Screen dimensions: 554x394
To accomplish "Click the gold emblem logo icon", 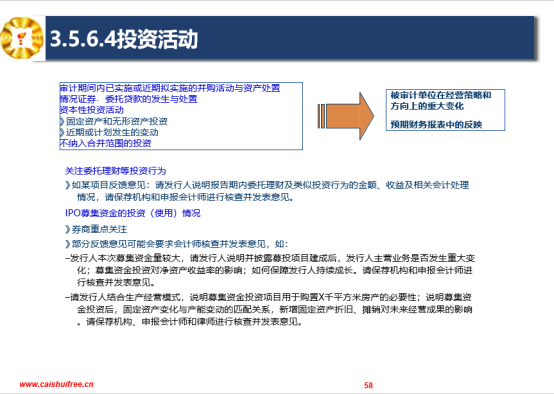I will point(22,38).
